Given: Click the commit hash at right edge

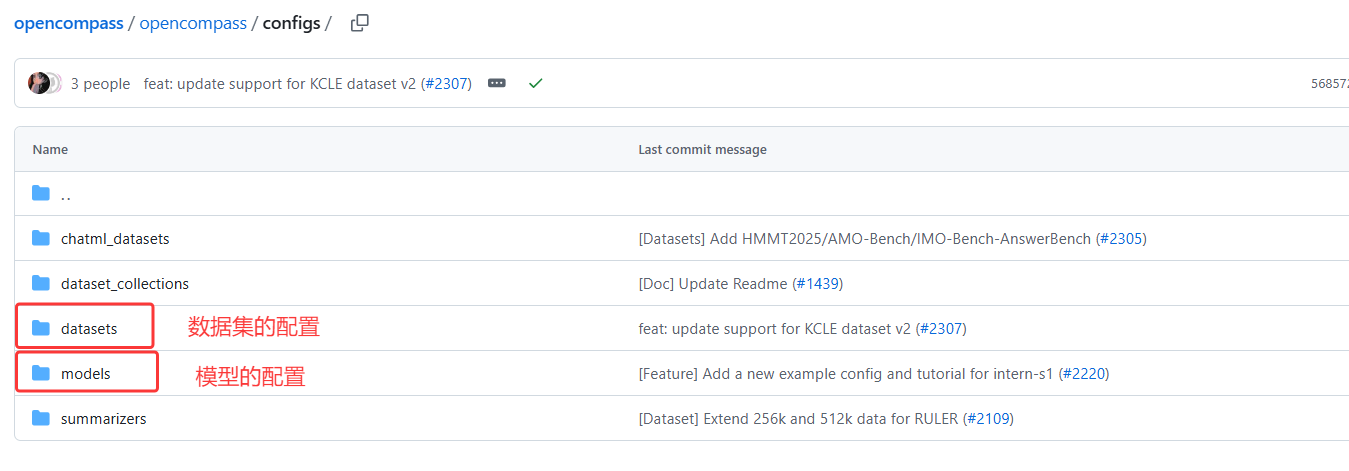Looking at the screenshot, I should coord(1329,84).
